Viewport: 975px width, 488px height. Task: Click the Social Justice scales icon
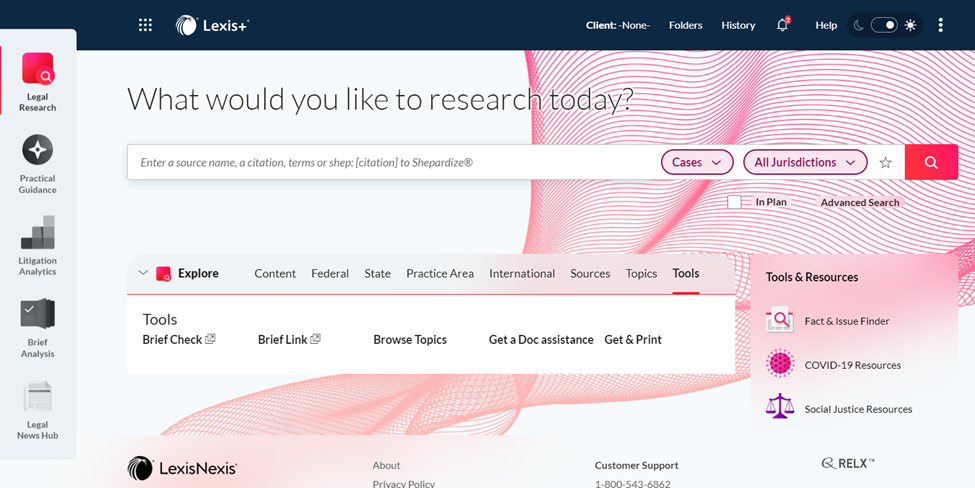[780, 406]
